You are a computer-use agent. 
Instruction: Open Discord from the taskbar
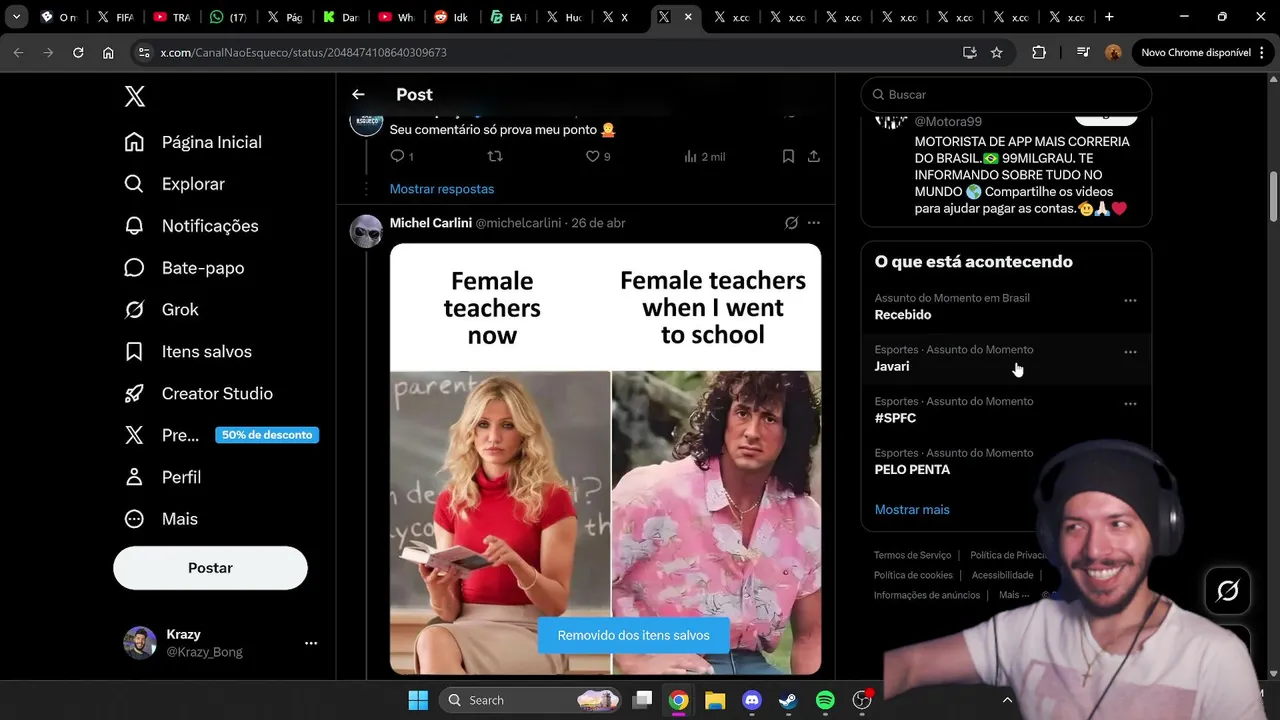(752, 700)
